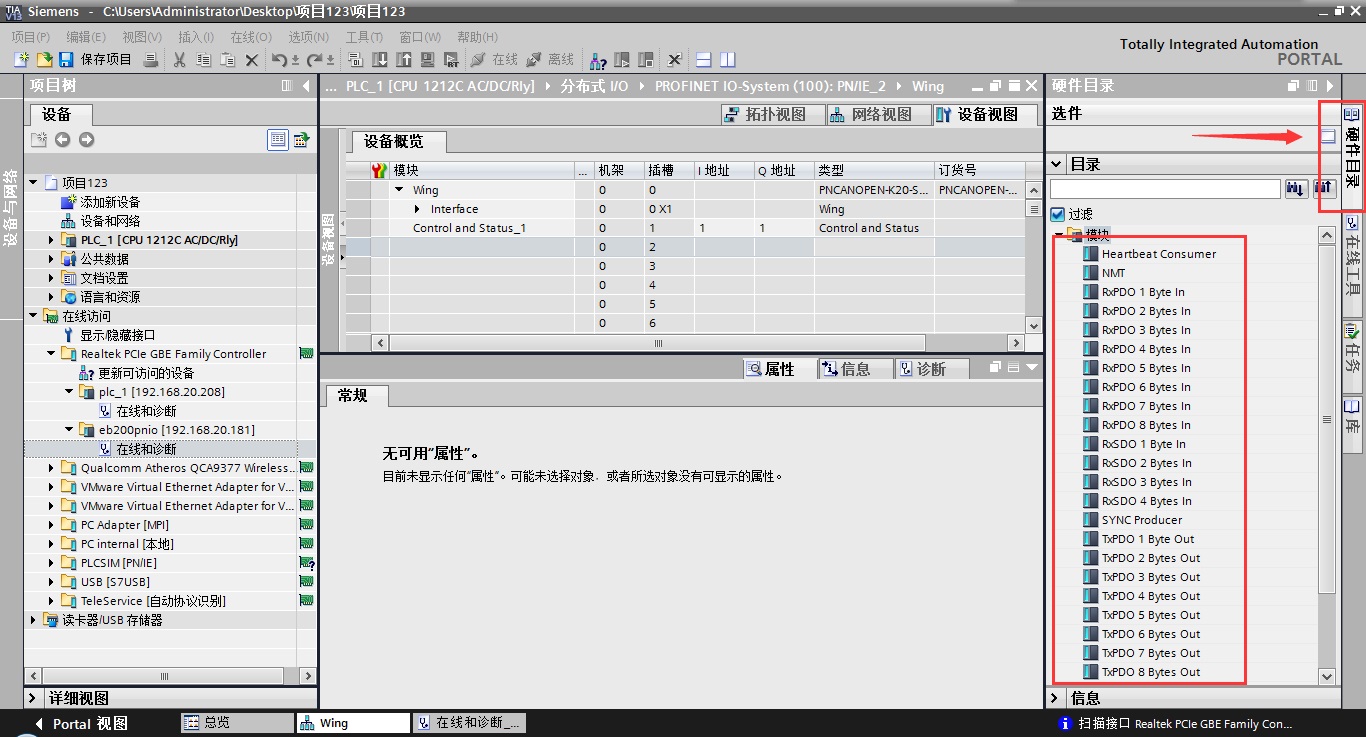Open accessible devices with the network icon
The height and width of the screenshot is (737, 1366).
pyautogui.click(x=598, y=60)
